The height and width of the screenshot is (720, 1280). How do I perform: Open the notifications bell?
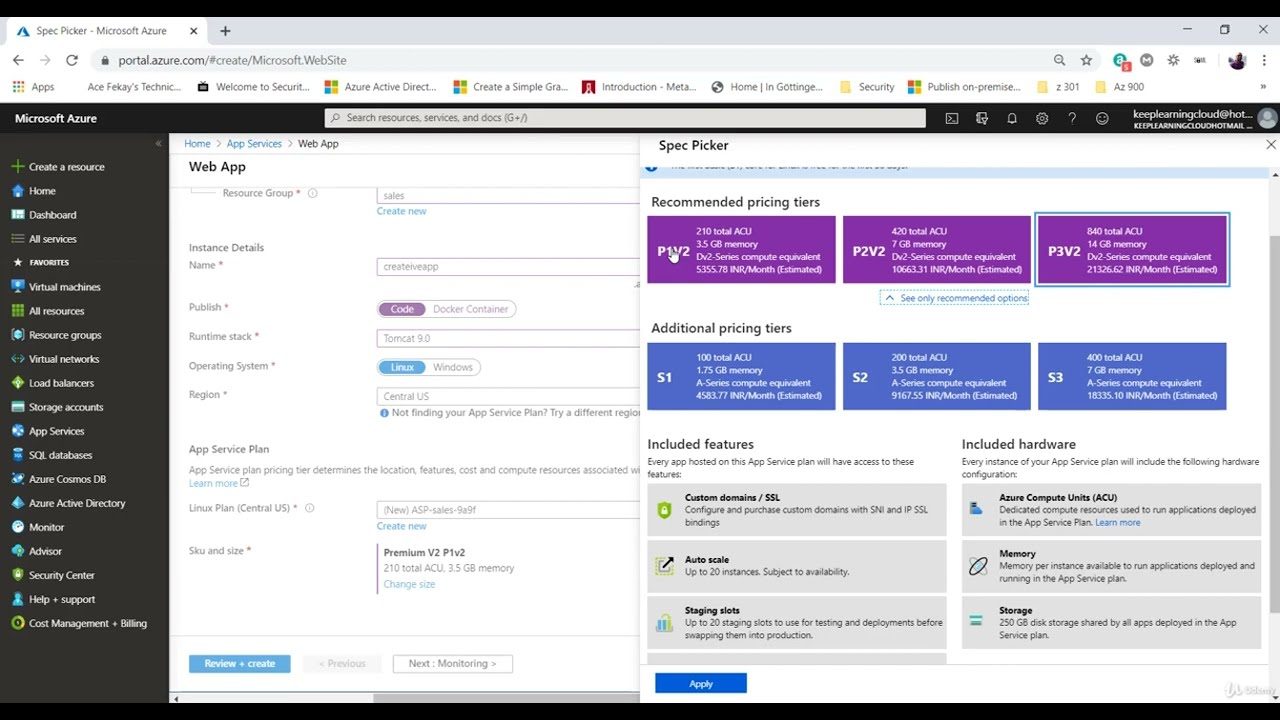1012,118
